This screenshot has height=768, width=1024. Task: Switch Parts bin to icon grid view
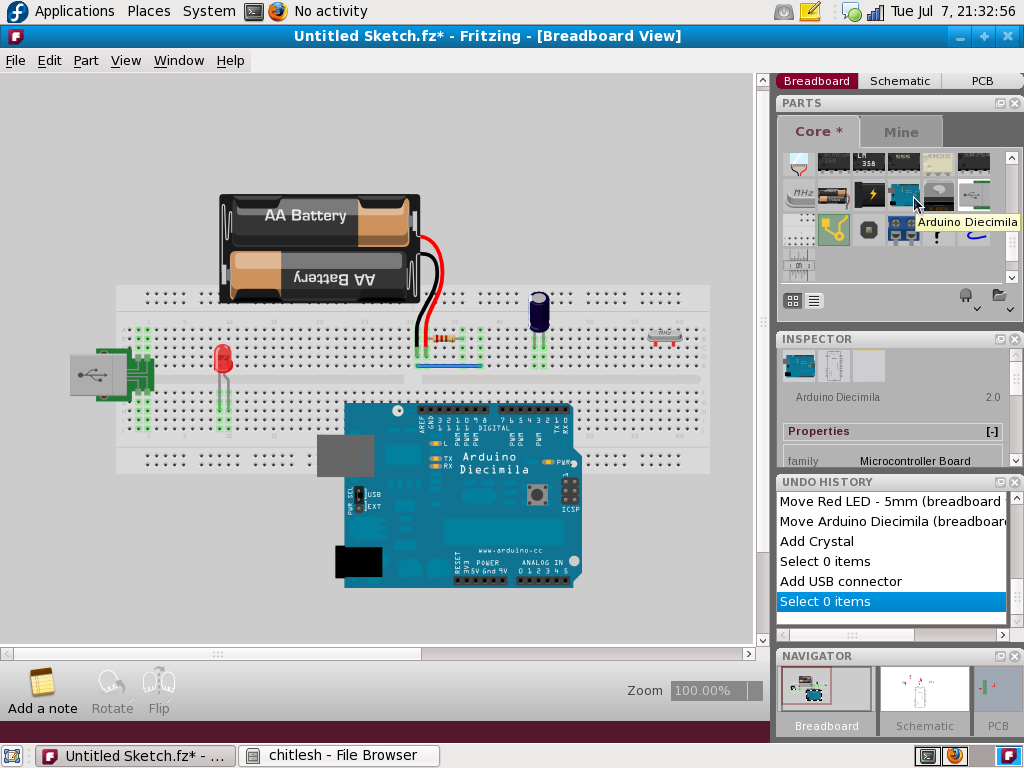click(x=793, y=300)
